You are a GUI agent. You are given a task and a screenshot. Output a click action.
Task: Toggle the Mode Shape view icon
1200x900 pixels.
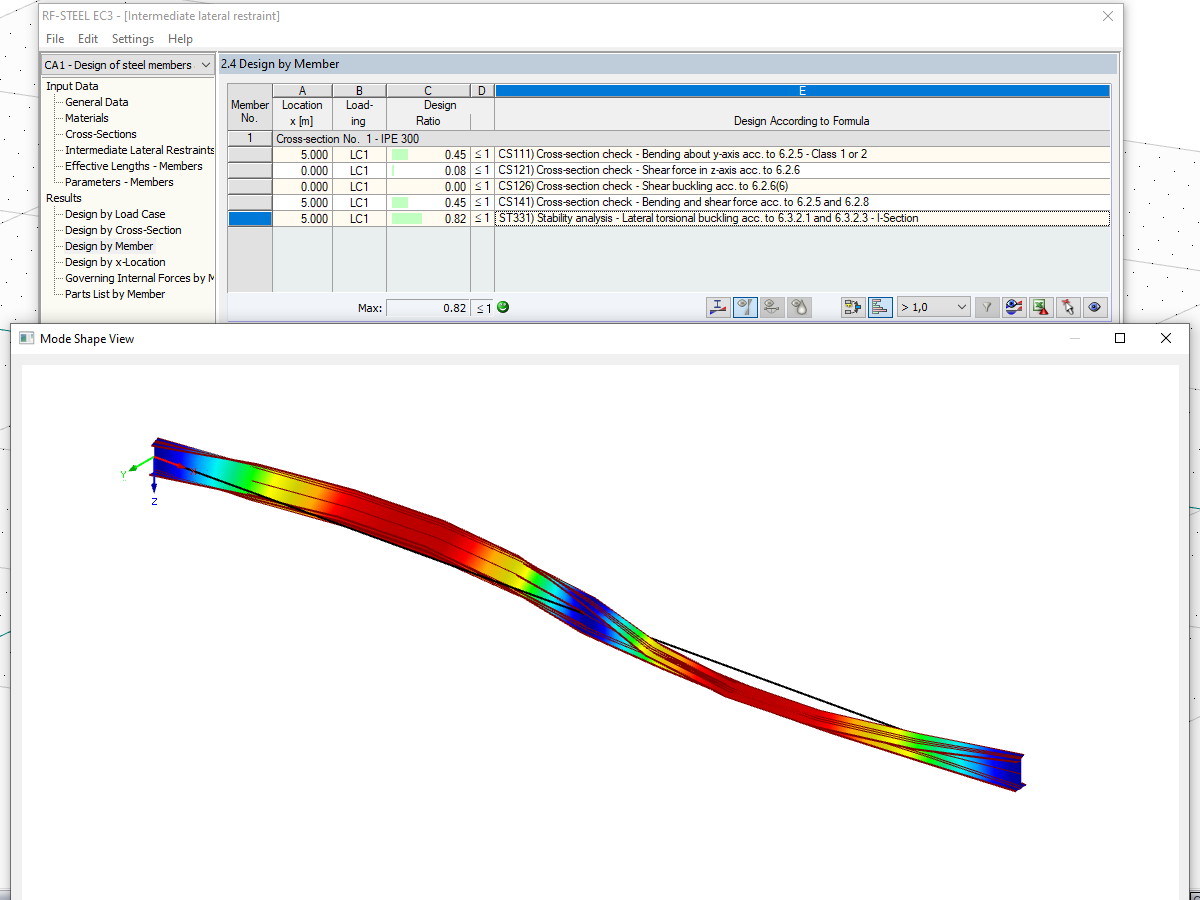745,307
